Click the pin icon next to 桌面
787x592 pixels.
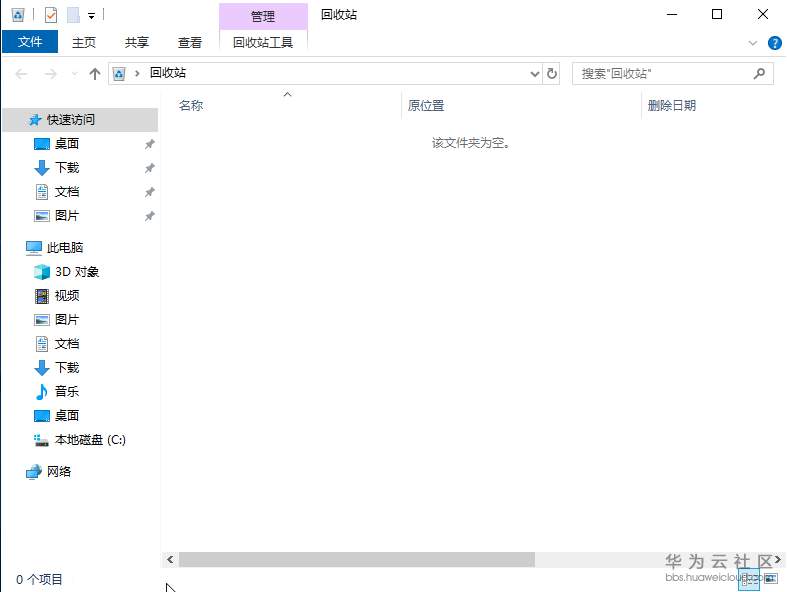[150, 144]
